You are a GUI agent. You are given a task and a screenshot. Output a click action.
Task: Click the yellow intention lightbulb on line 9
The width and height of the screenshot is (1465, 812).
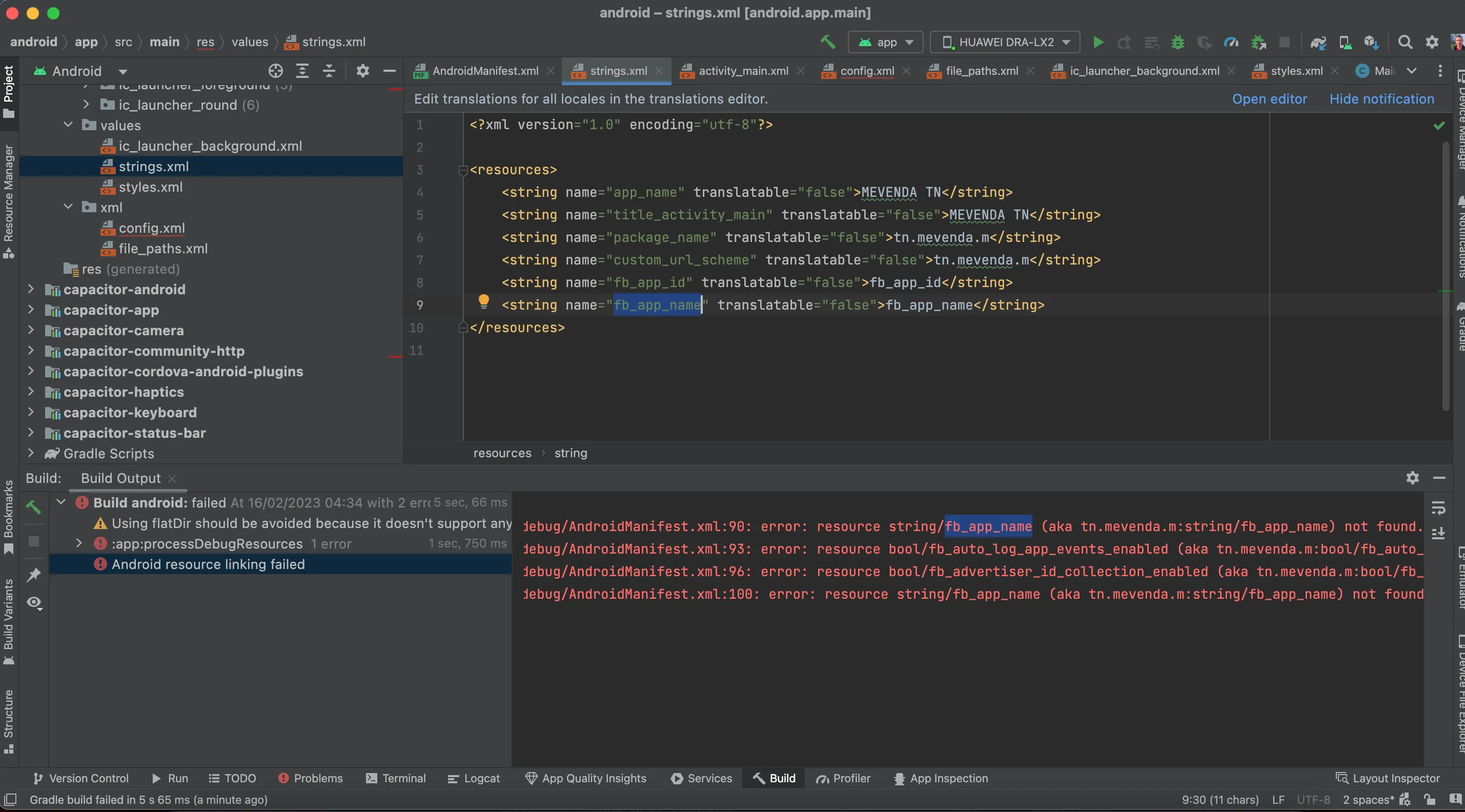pos(483,301)
